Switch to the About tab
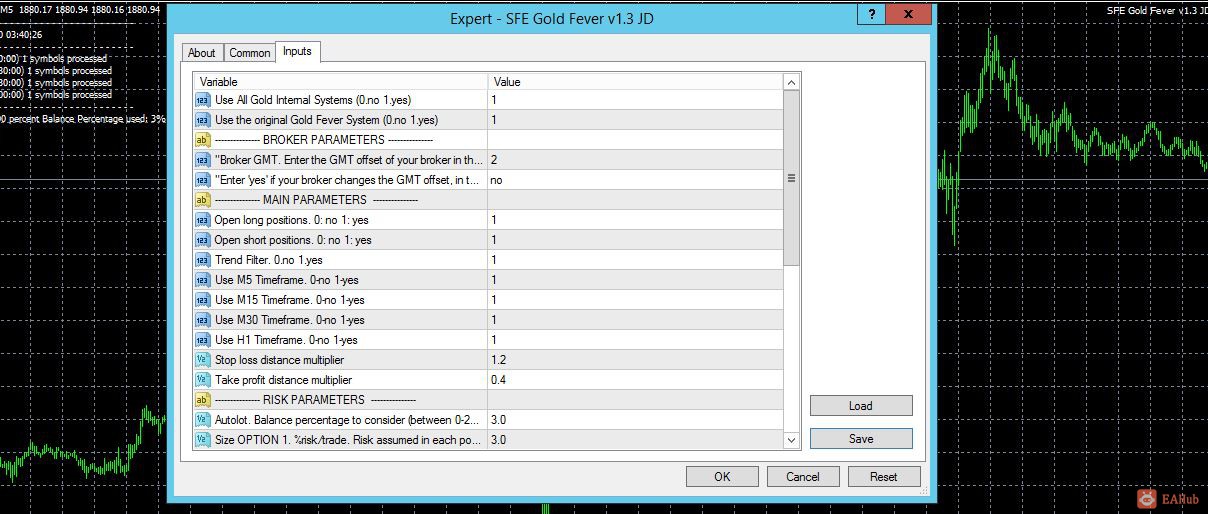This screenshot has width=1208, height=514. (x=202, y=53)
